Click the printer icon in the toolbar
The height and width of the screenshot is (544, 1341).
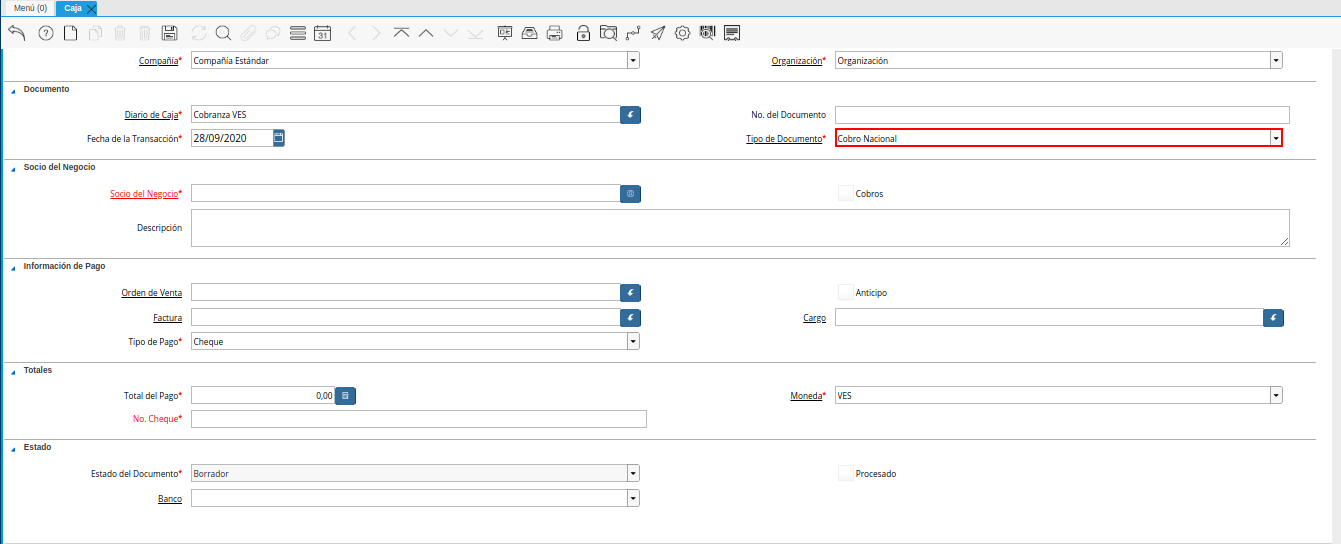(x=554, y=33)
